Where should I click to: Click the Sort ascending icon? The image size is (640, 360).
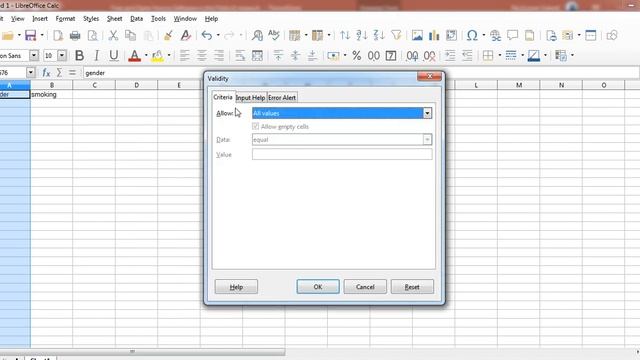[x=361, y=36]
